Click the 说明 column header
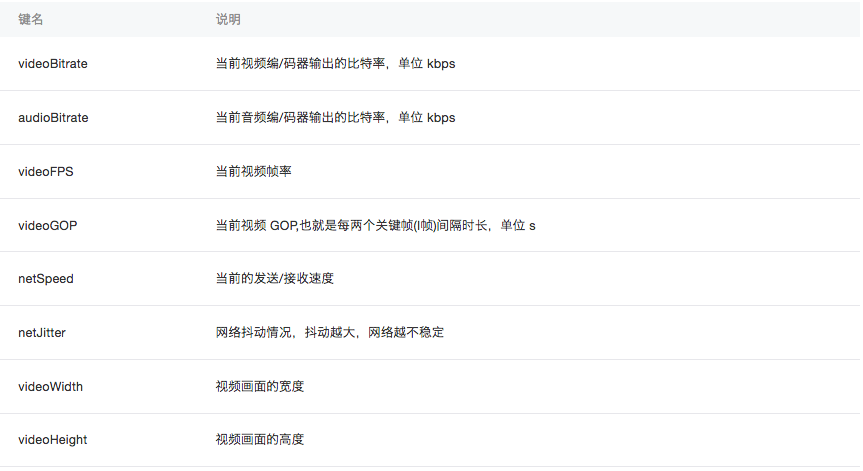This screenshot has height=471, width=863. click(228, 19)
